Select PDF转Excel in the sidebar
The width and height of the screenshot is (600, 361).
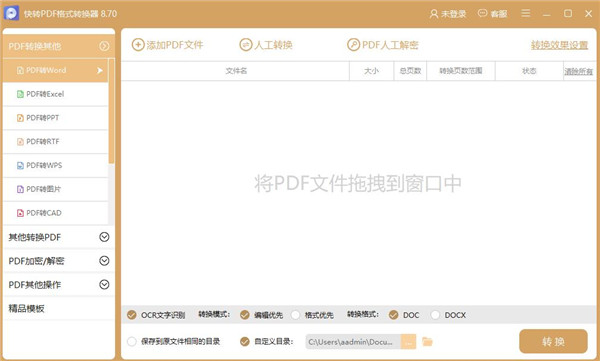click(x=55, y=94)
